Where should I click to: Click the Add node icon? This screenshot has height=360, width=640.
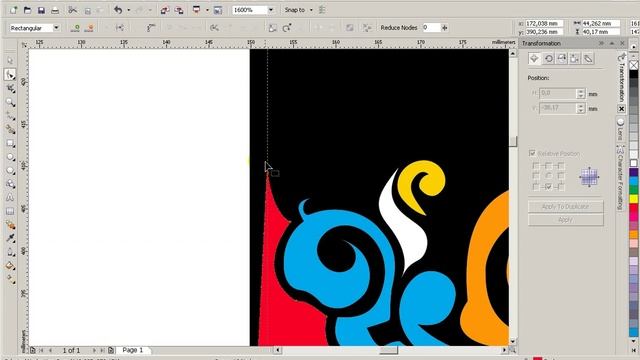(75, 28)
